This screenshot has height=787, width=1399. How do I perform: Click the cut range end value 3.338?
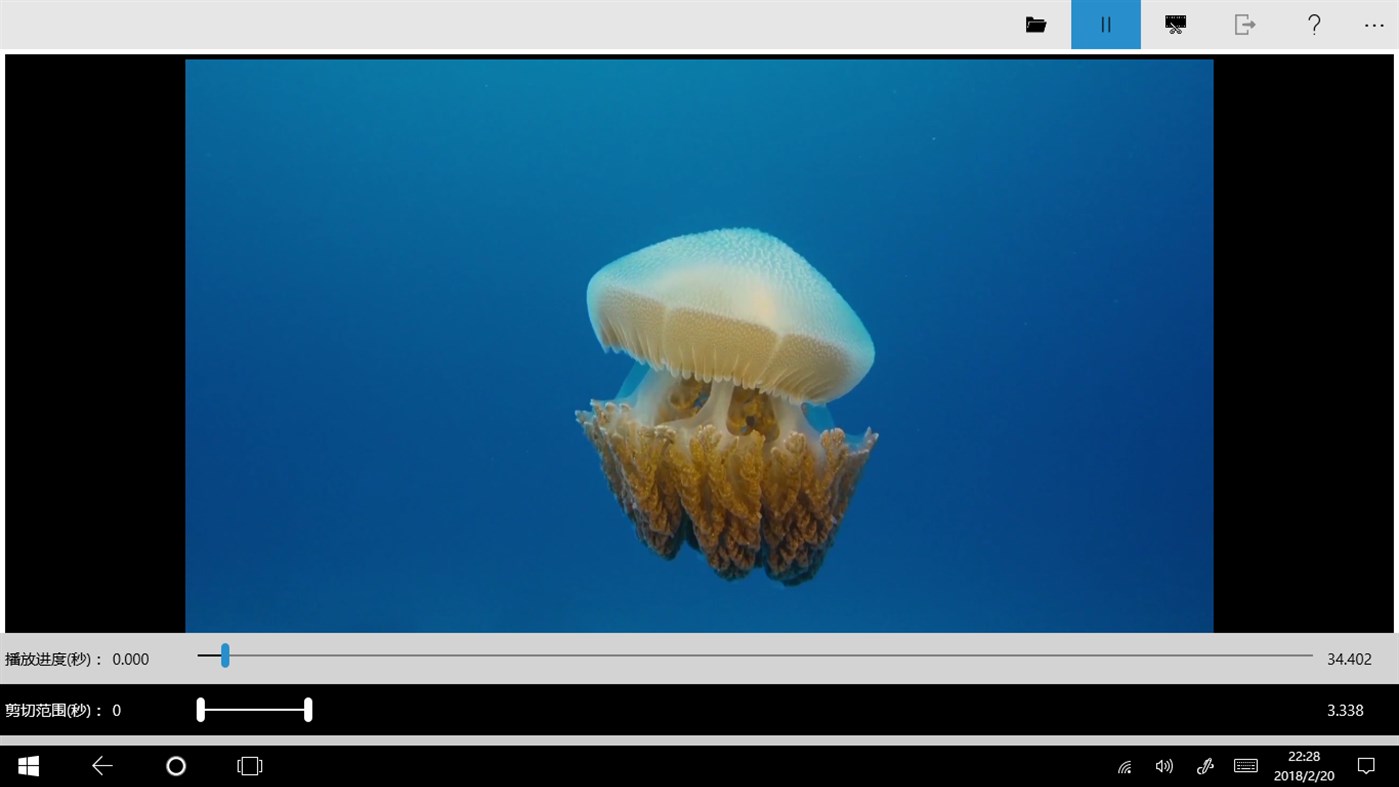(x=1345, y=711)
